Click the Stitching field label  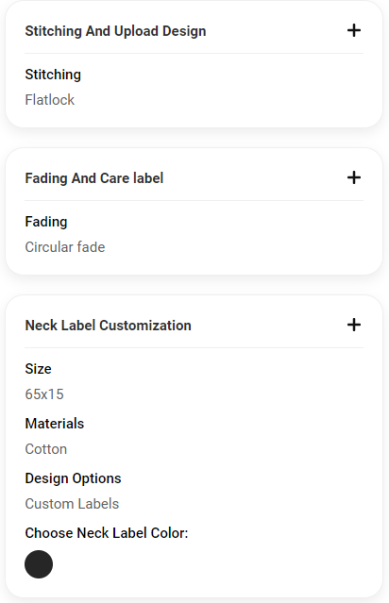53,75
